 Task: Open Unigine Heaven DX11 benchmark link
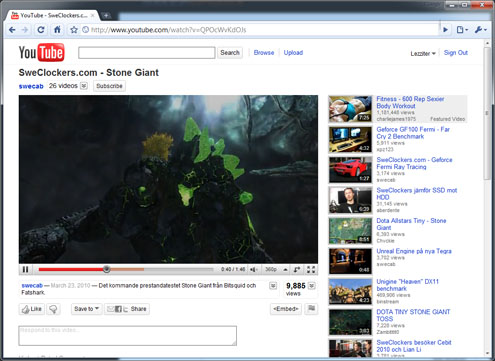tap(407, 285)
